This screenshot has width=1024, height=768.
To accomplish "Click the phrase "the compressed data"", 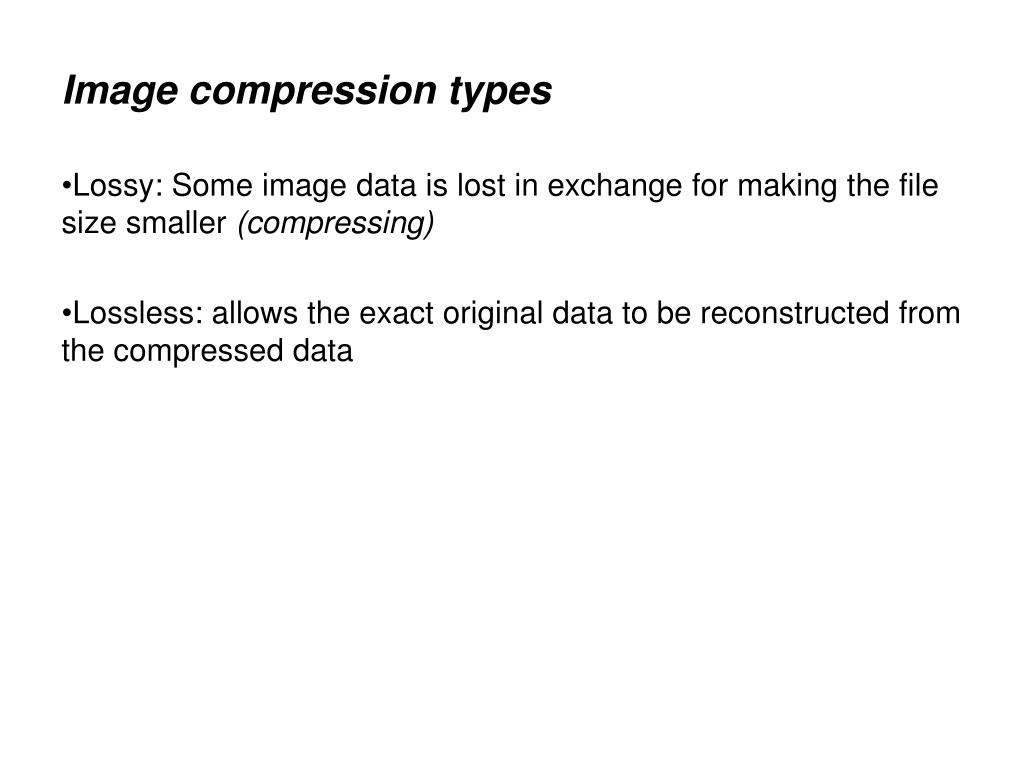I will tap(207, 351).
